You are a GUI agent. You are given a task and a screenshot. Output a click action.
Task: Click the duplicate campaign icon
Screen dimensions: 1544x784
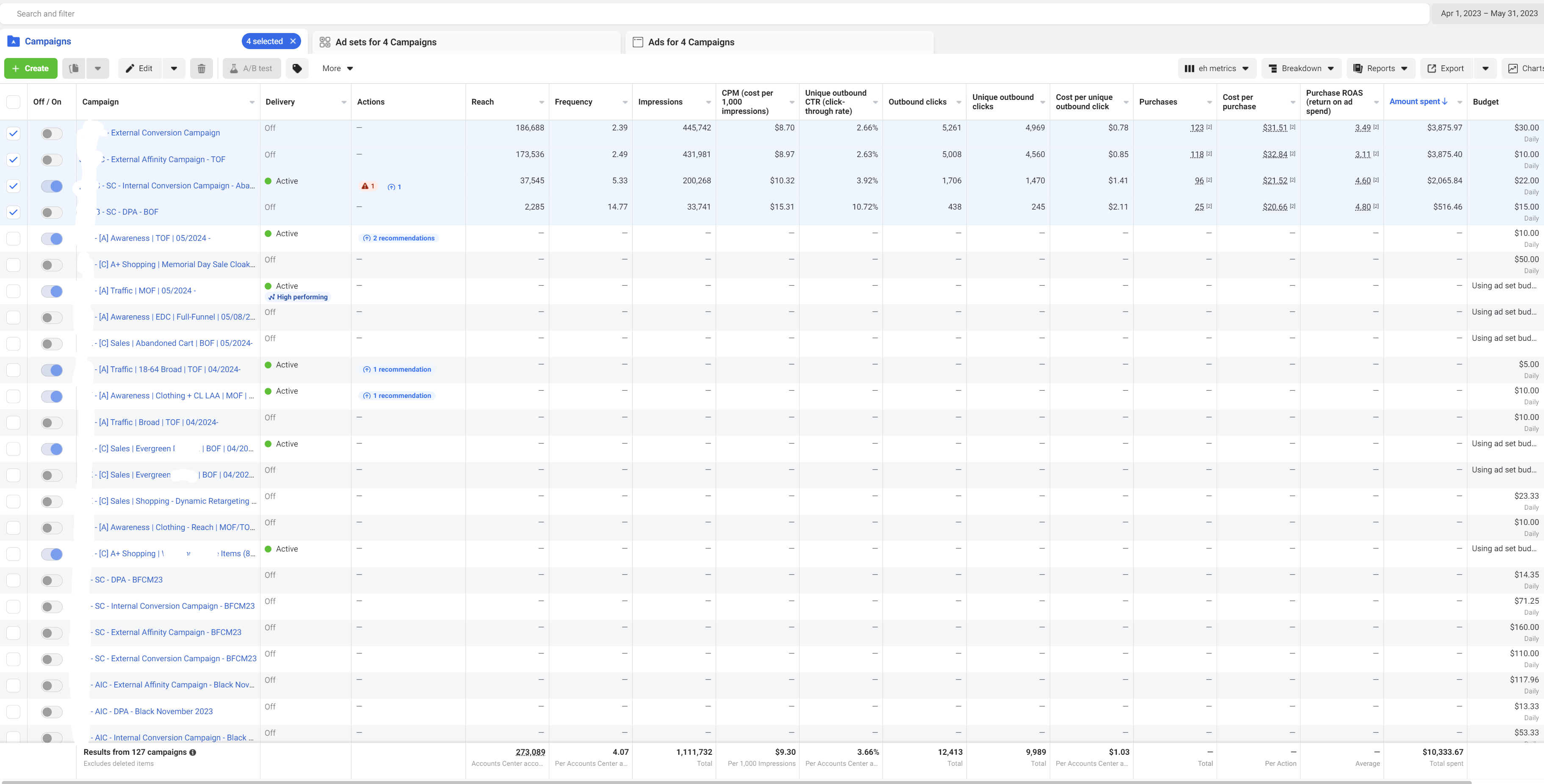(74, 68)
